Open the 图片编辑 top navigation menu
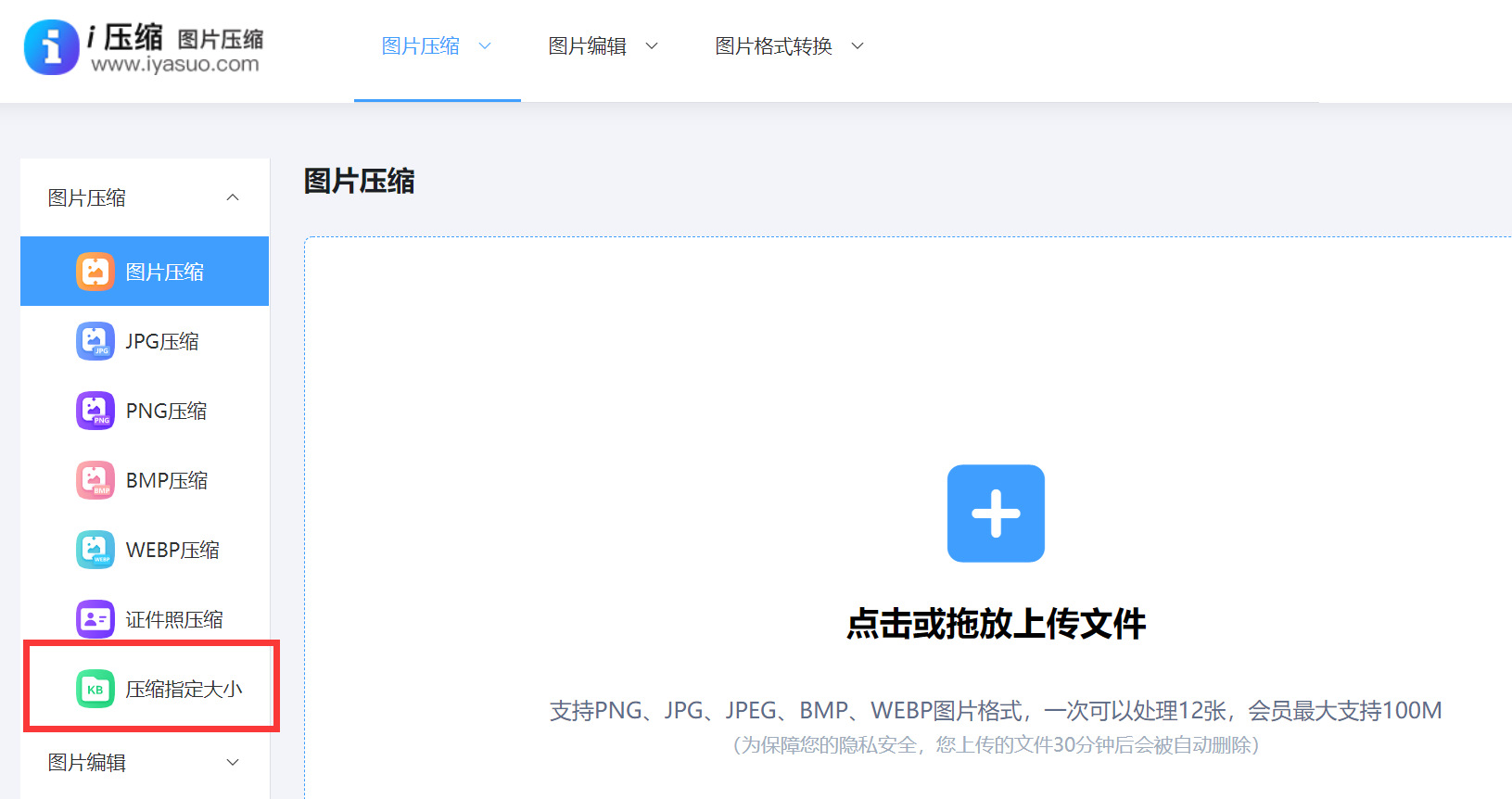 588,46
